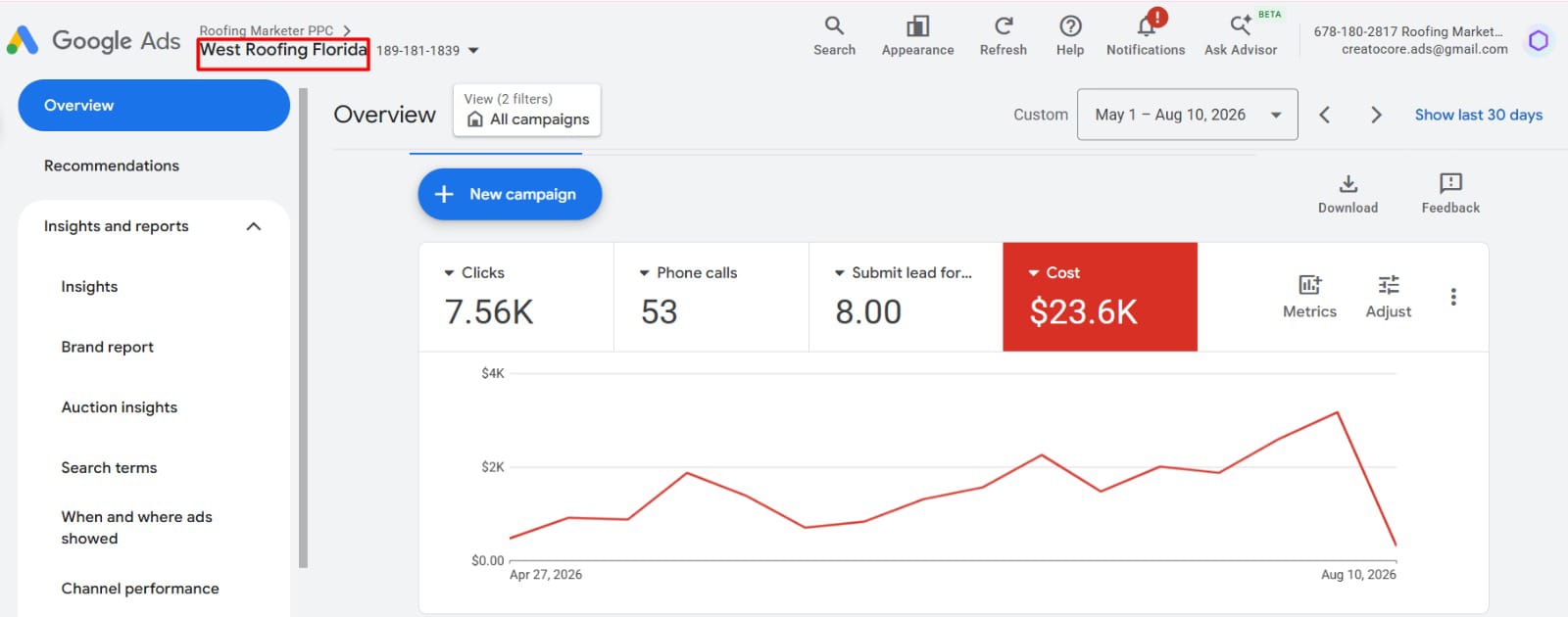Screen dimensions: 1568x617
Task: Open the Adjust chart options
Action: [1389, 296]
